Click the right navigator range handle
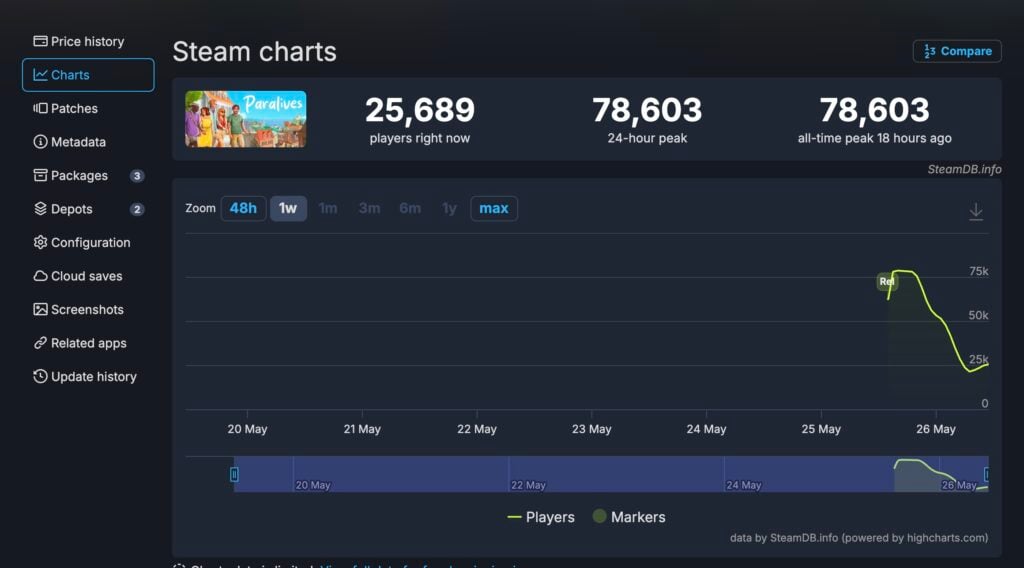This screenshot has width=1024, height=568. pos(987,475)
